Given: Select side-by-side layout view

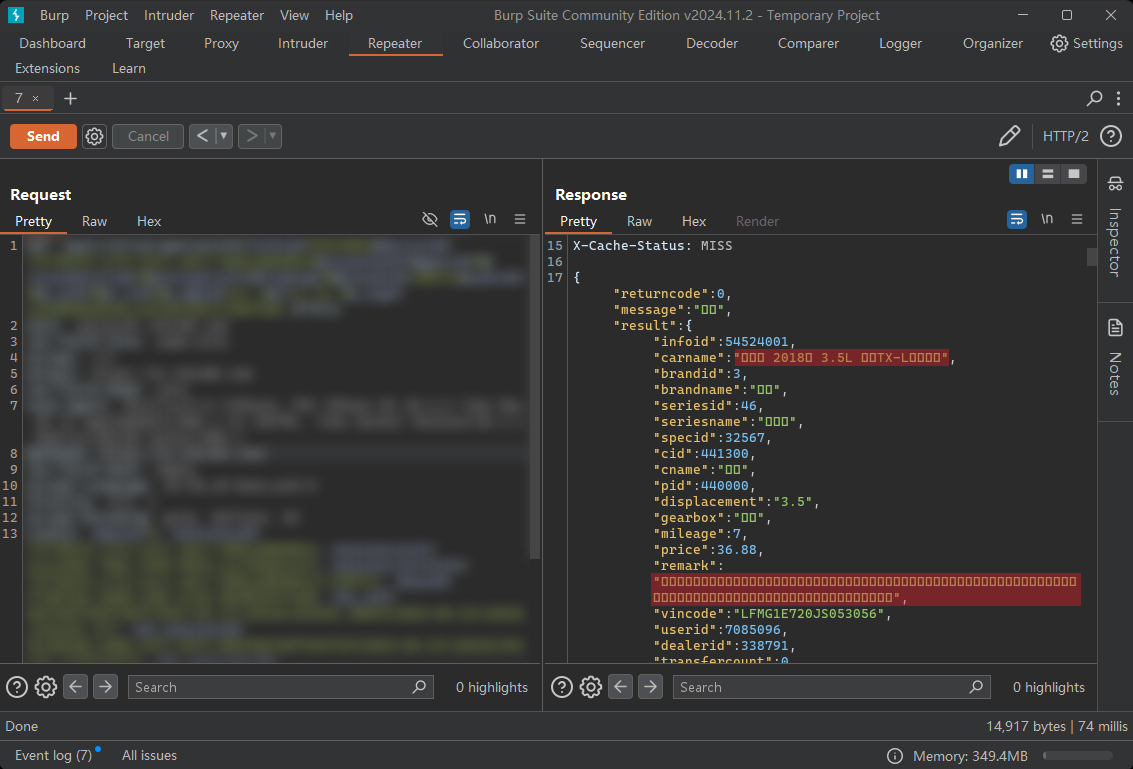Looking at the screenshot, I should [1022, 174].
